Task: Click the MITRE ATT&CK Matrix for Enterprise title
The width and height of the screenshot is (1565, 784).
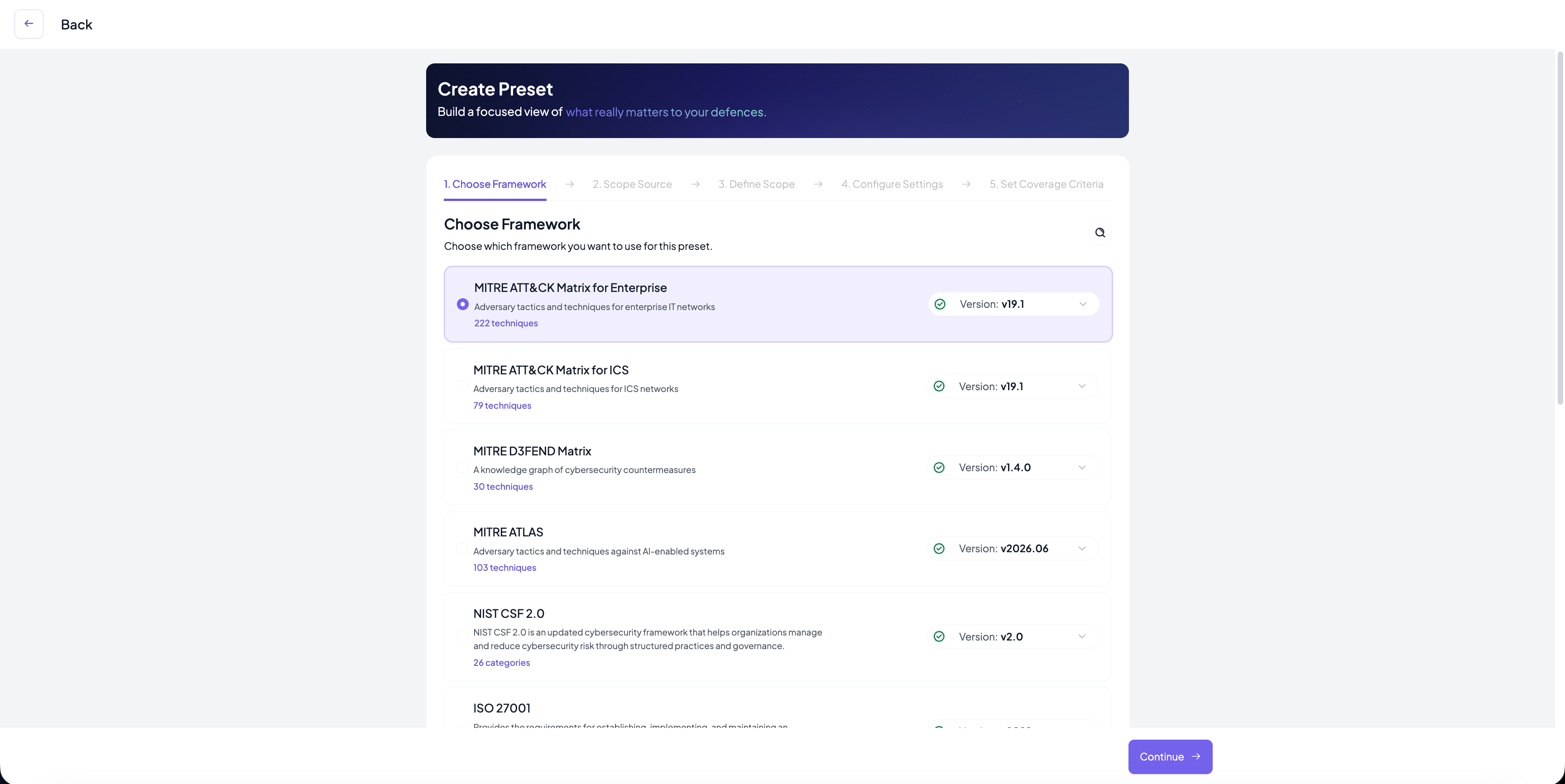Action: (x=571, y=288)
